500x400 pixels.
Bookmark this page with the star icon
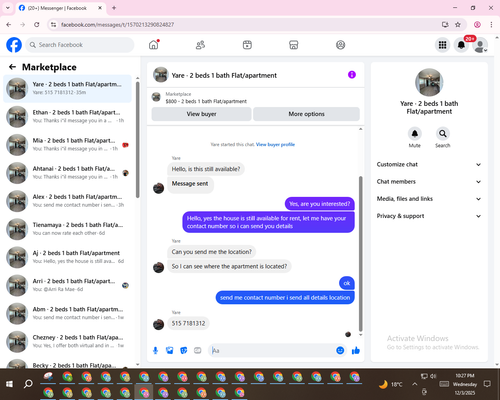[x=458, y=24]
